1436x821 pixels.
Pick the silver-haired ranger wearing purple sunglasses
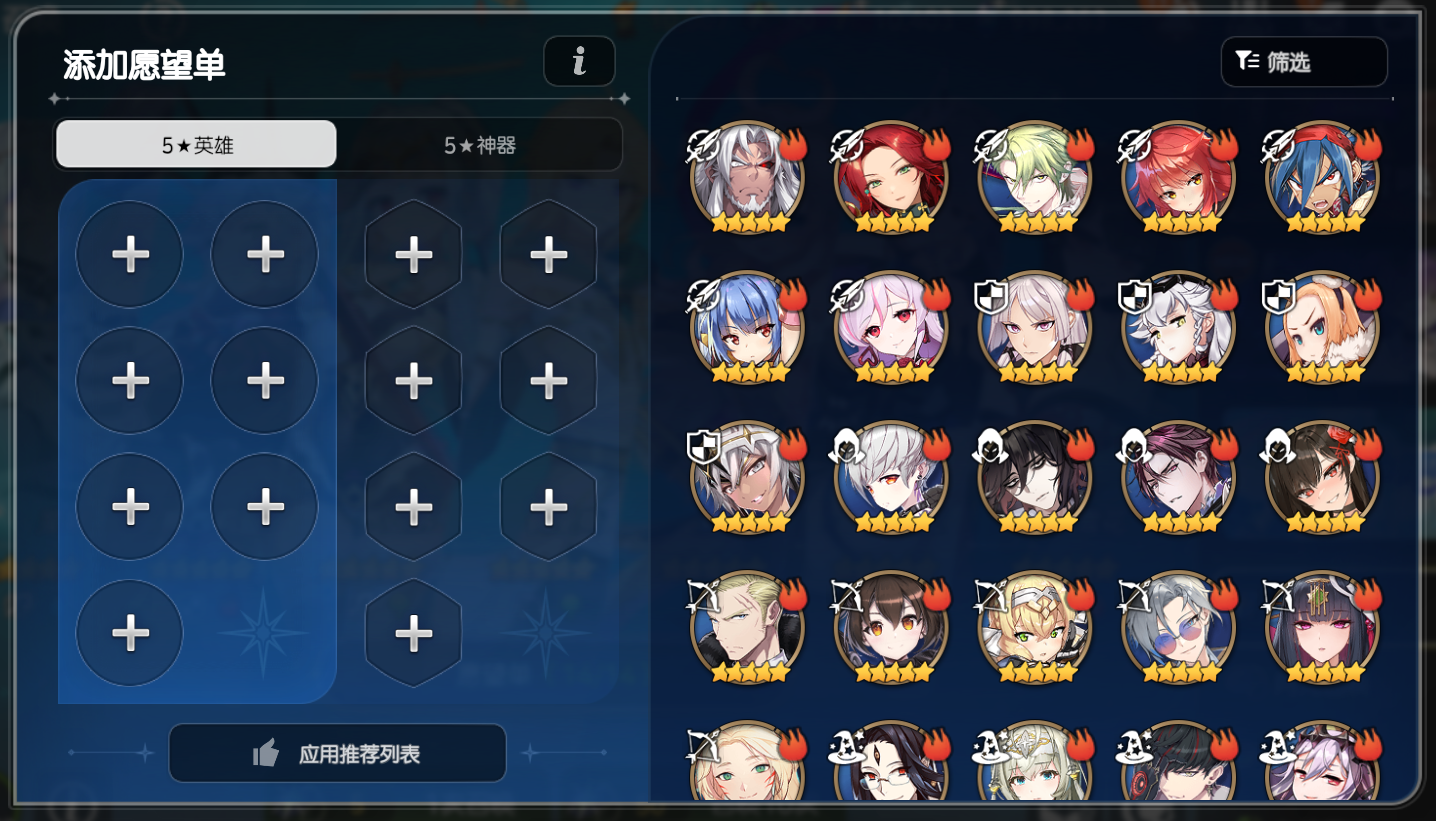1179,628
